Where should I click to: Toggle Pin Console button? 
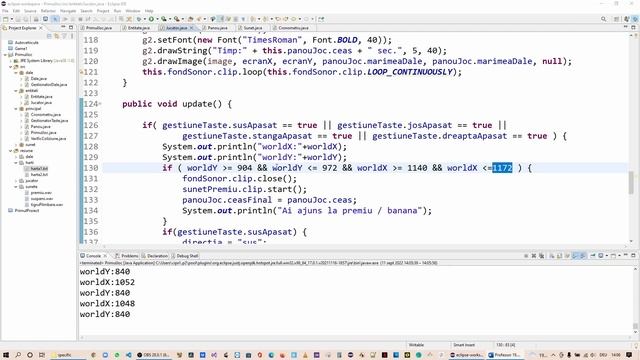point(593,256)
